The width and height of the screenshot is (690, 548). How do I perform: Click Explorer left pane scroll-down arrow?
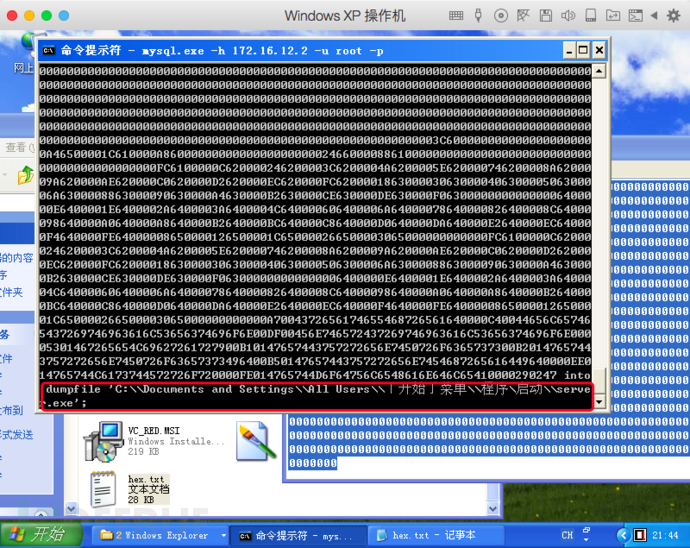click(71, 509)
